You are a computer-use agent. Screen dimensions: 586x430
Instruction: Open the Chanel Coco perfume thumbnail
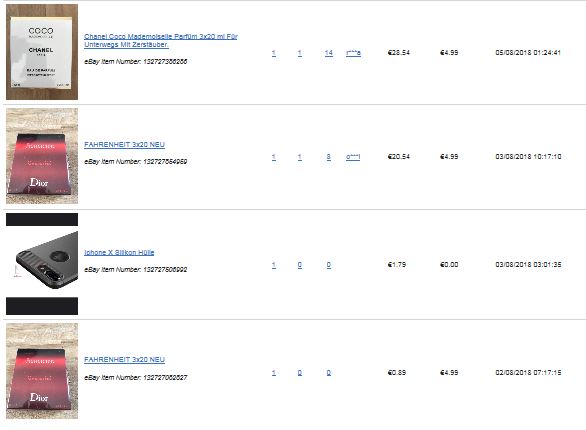click(42, 52)
